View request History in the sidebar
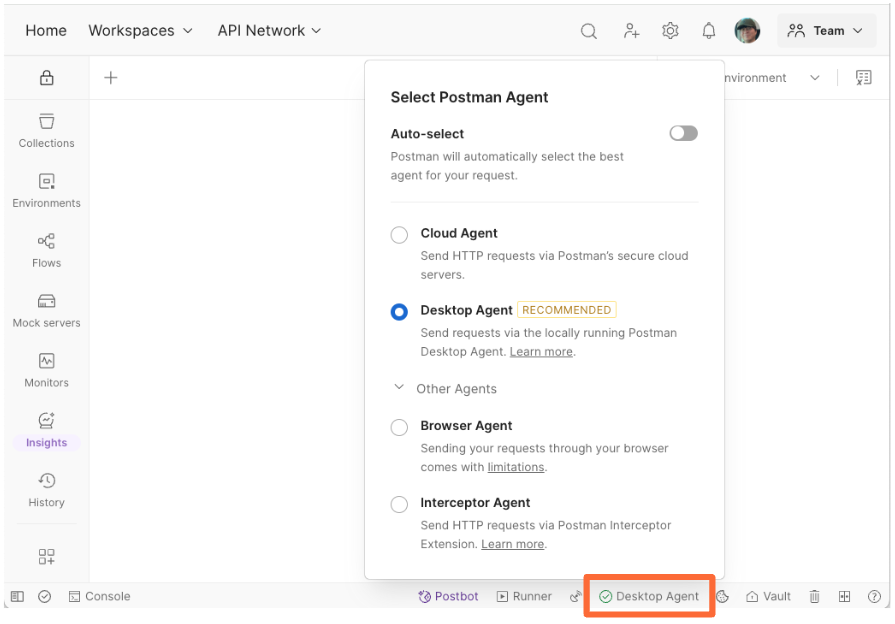This screenshot has width=895, height=624. coord(45,490)
